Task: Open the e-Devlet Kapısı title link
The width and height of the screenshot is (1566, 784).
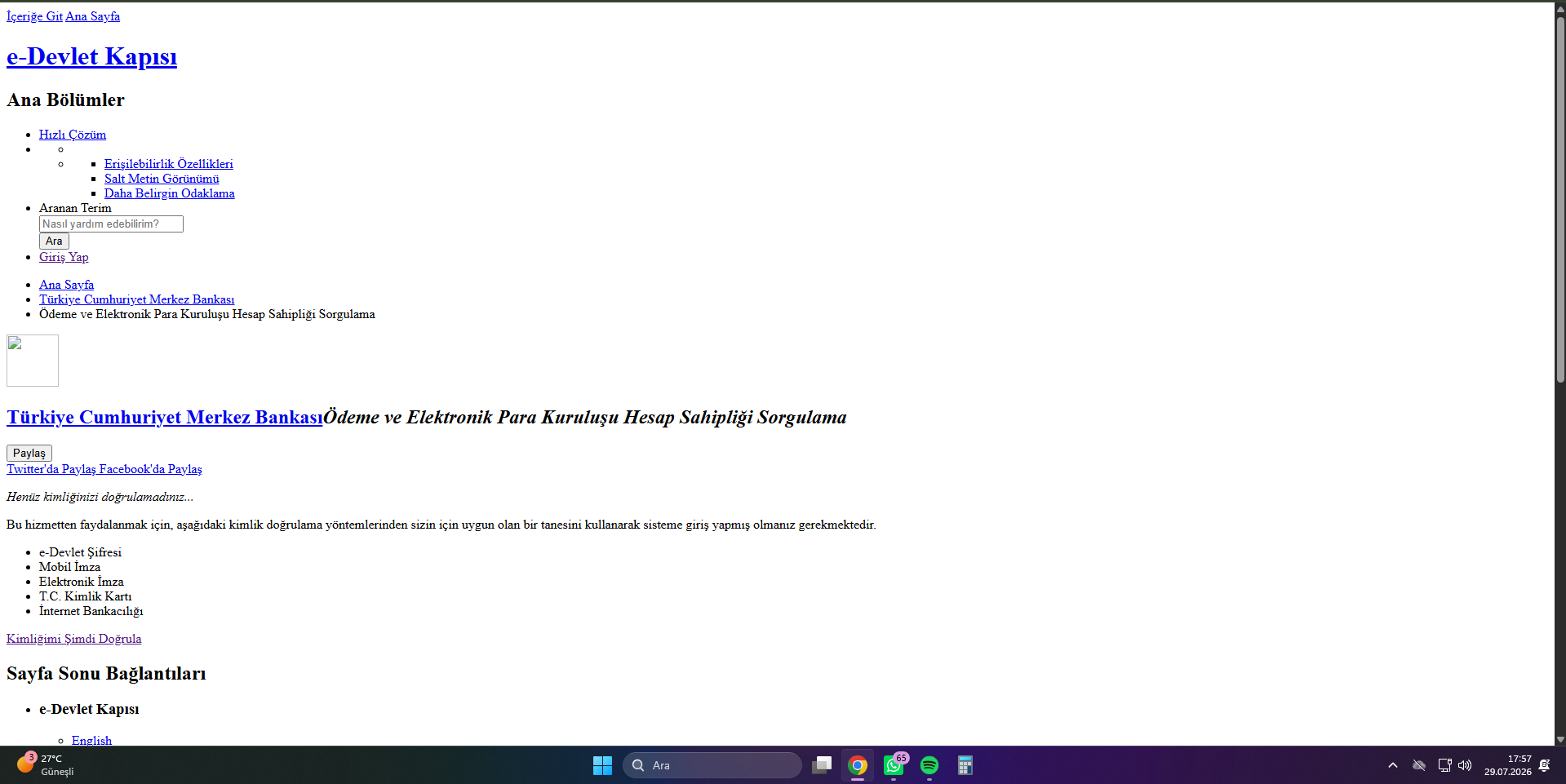Action: (91, 56)
